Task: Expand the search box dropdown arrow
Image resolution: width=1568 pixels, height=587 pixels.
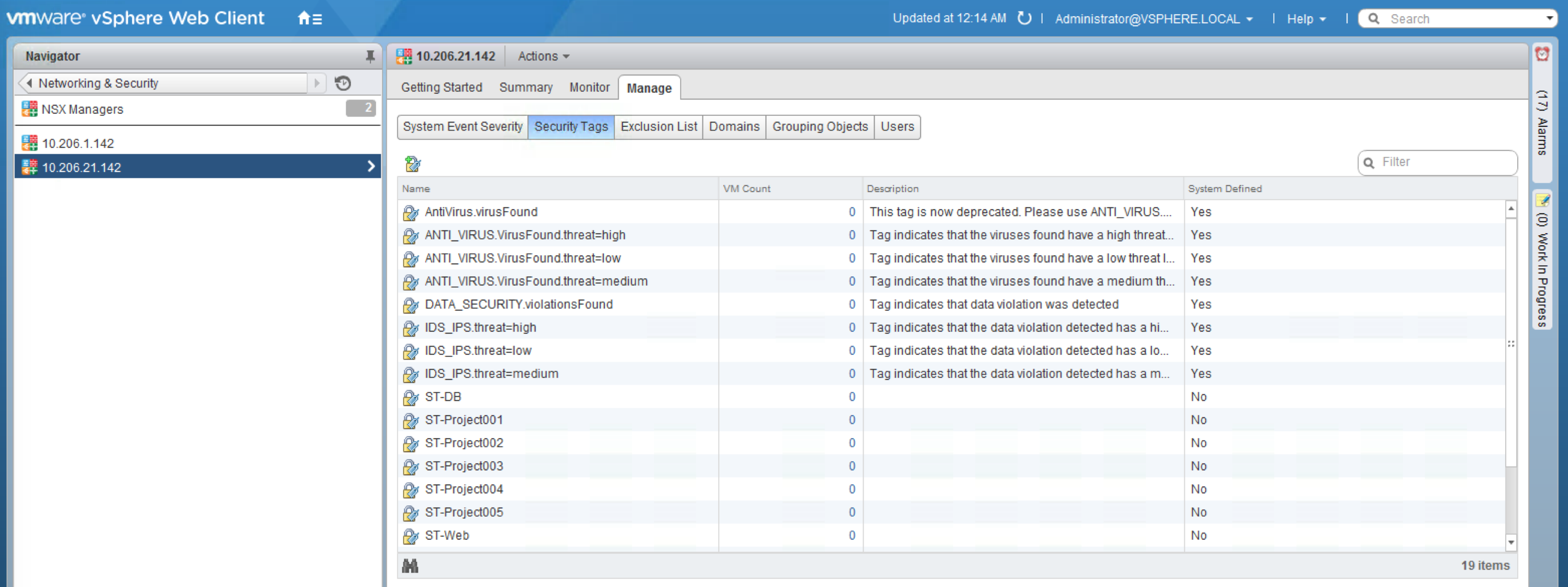Action: tap(1549, 18)
